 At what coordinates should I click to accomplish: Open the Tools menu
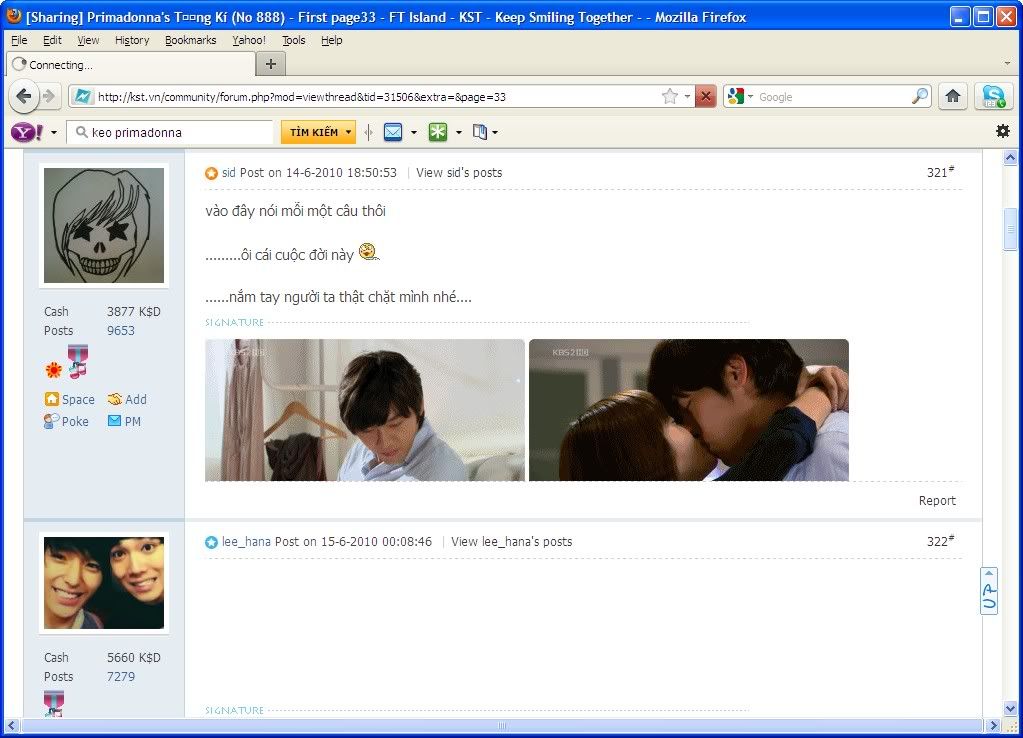(294, 40)
